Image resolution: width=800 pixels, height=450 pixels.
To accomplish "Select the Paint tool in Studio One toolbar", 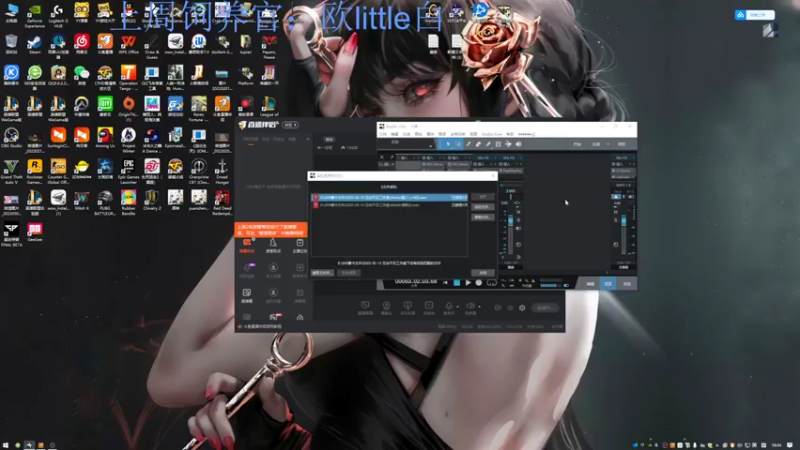I will click(x=488, y=144).
